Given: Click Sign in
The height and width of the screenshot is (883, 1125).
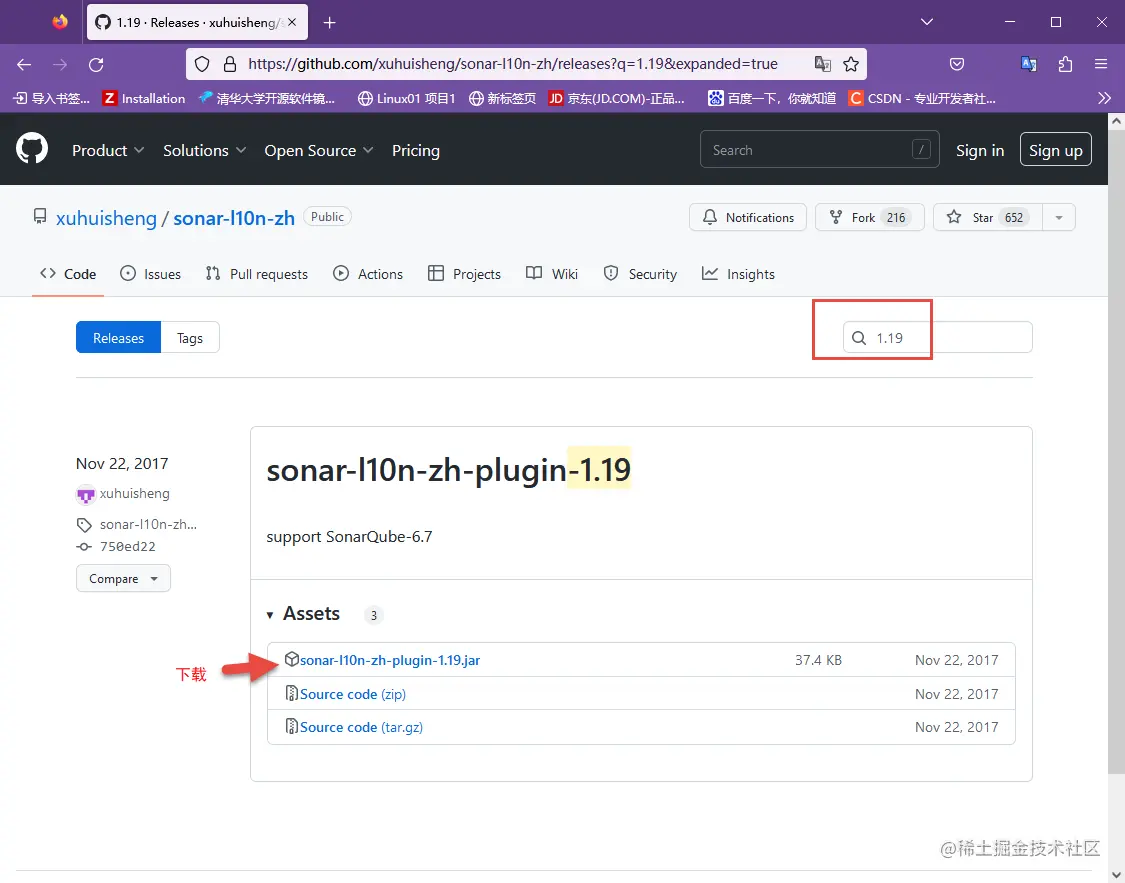Looking at the screenshot, I should point(979,151).
